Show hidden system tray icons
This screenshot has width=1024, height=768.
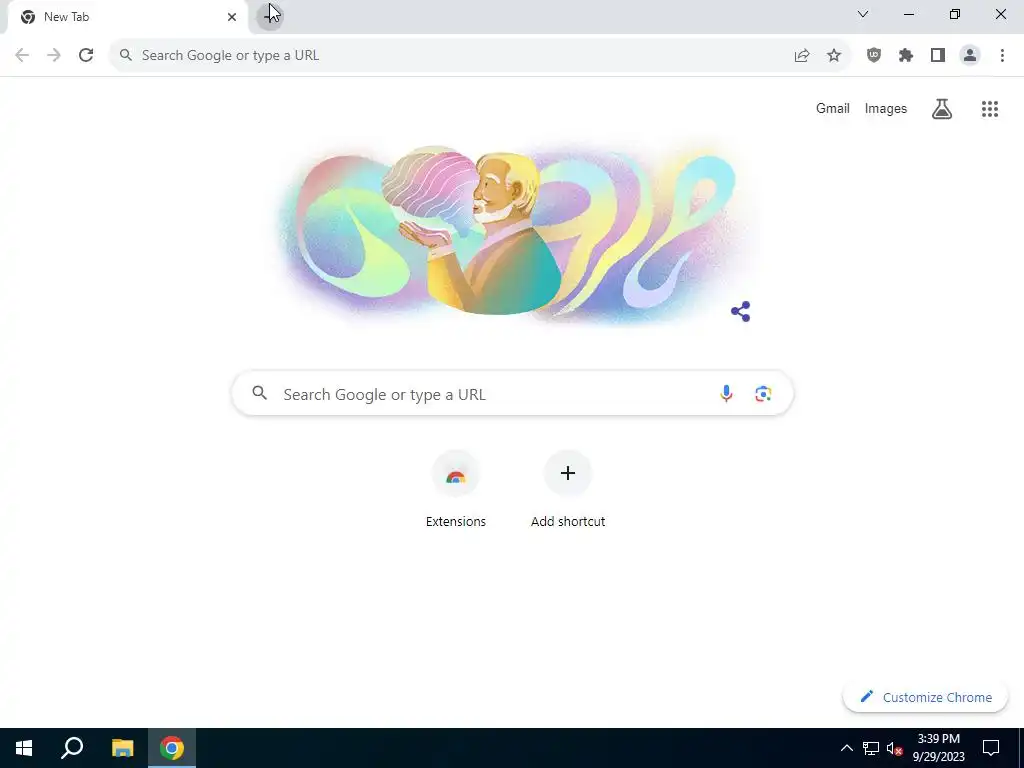pyautogui.click(x=846, y=748)
